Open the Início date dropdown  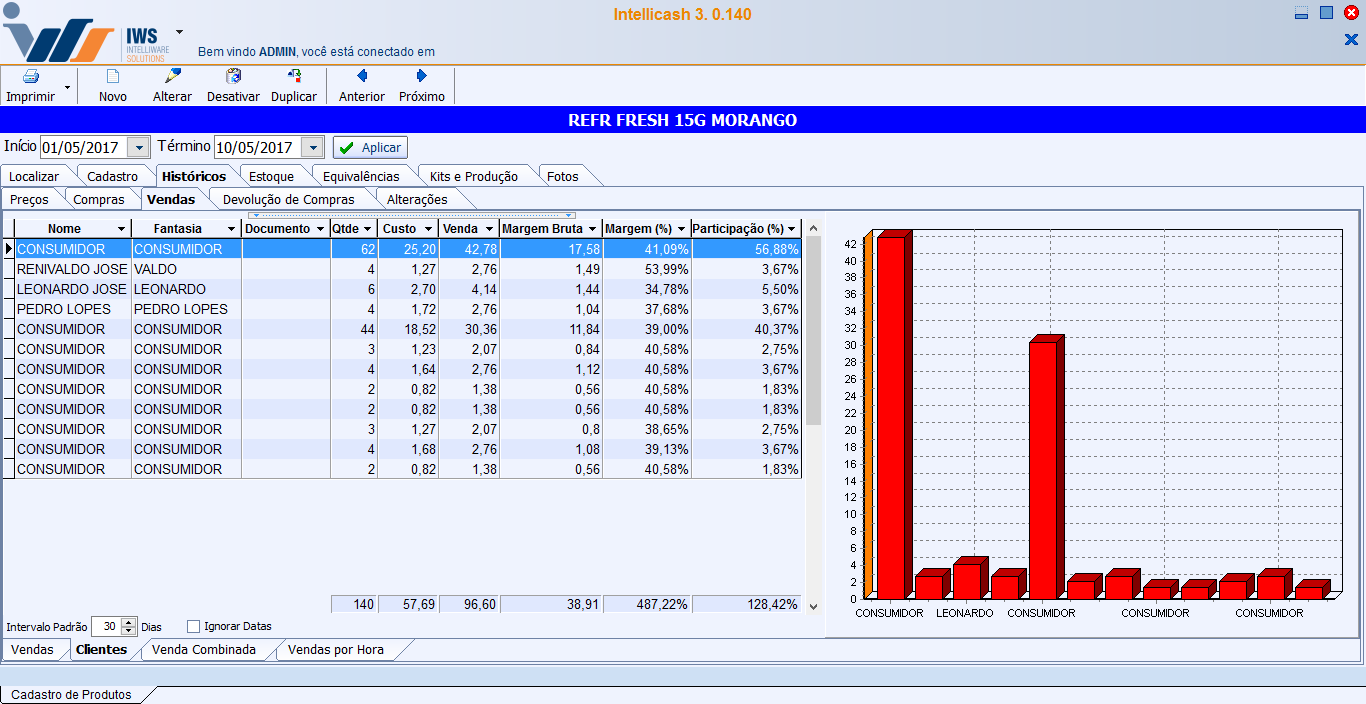click(x=138, y=147)
